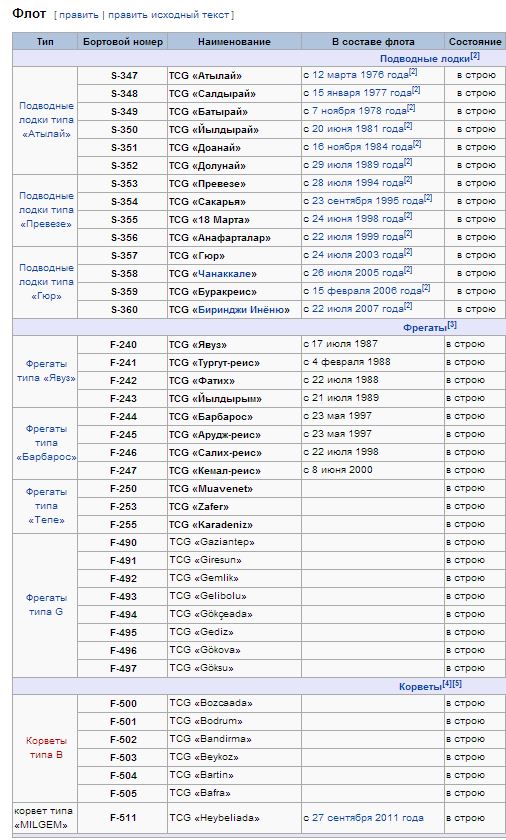Click reference [2] next to Подводные лодки
506x840 pixels.
[475, 56]
